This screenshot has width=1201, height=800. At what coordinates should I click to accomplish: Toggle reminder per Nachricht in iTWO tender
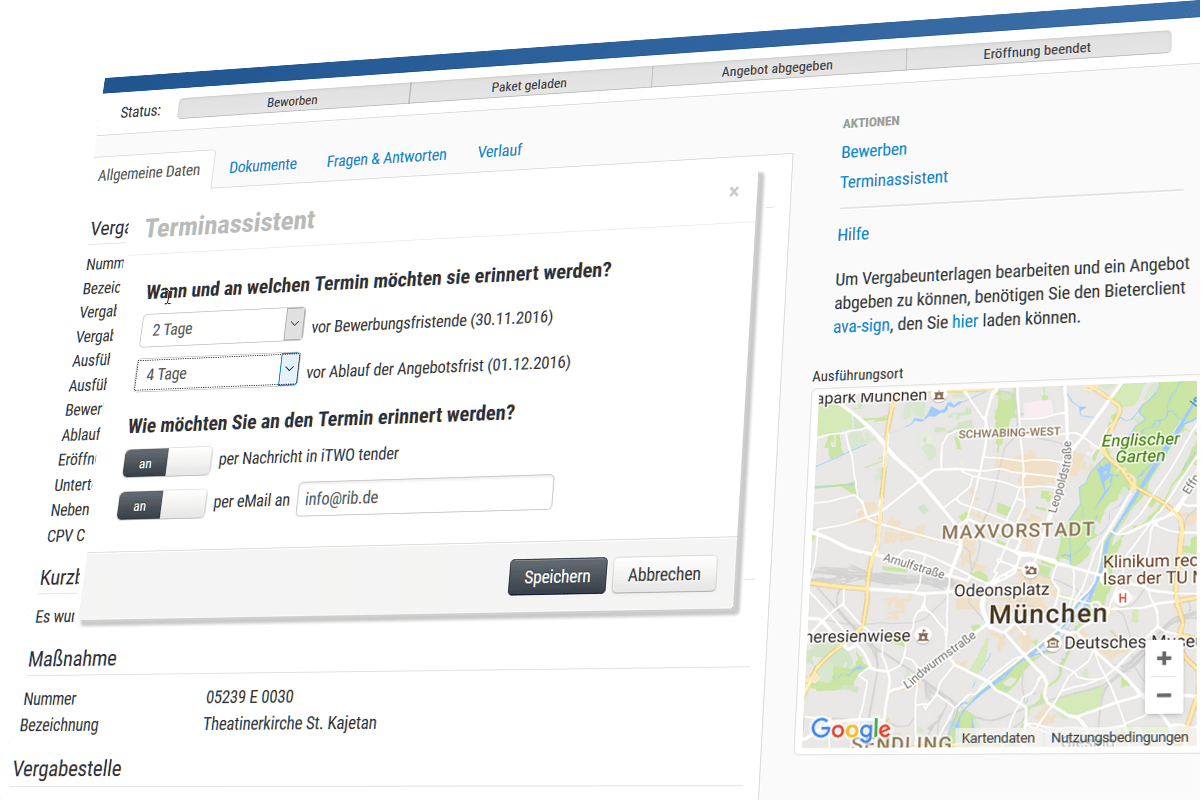coord(168,462)
